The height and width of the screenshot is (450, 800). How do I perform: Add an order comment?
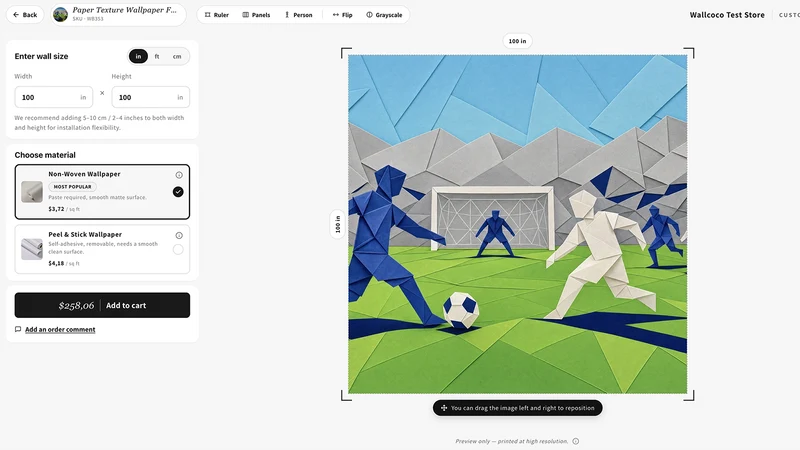[60, 330]
